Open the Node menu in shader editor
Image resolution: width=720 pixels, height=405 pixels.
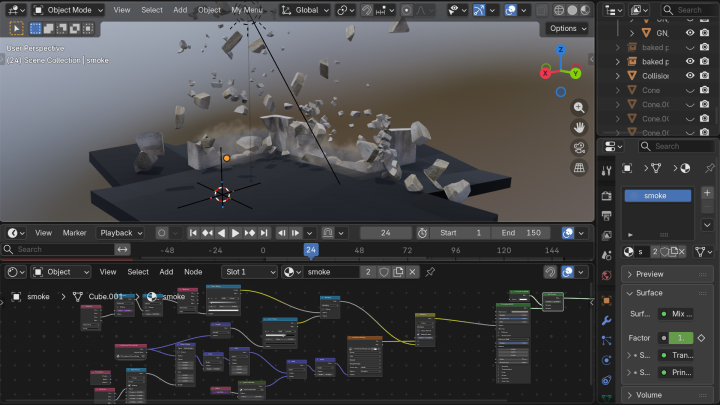193,272
